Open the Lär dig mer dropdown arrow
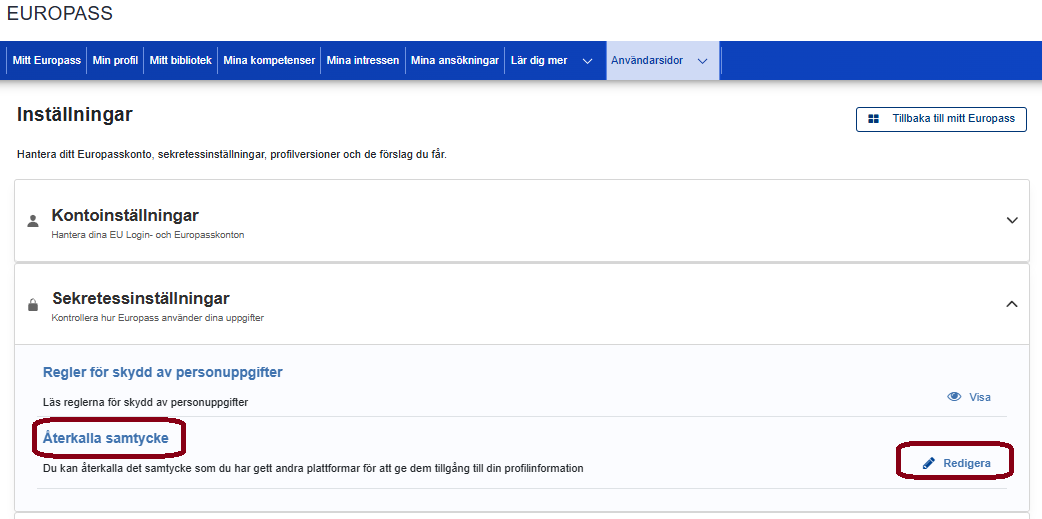 pyautogui.click(x=587, y=61)
